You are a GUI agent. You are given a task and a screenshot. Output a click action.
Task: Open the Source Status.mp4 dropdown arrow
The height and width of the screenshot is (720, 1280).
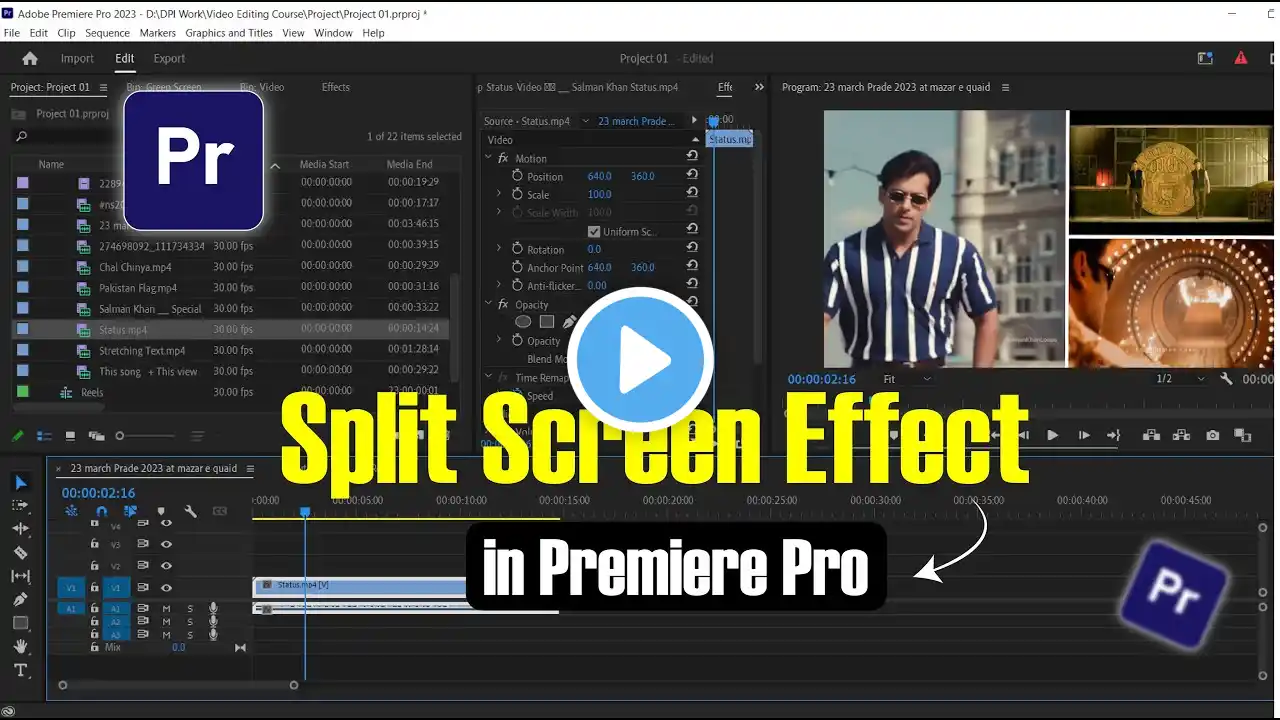[586, 121]
